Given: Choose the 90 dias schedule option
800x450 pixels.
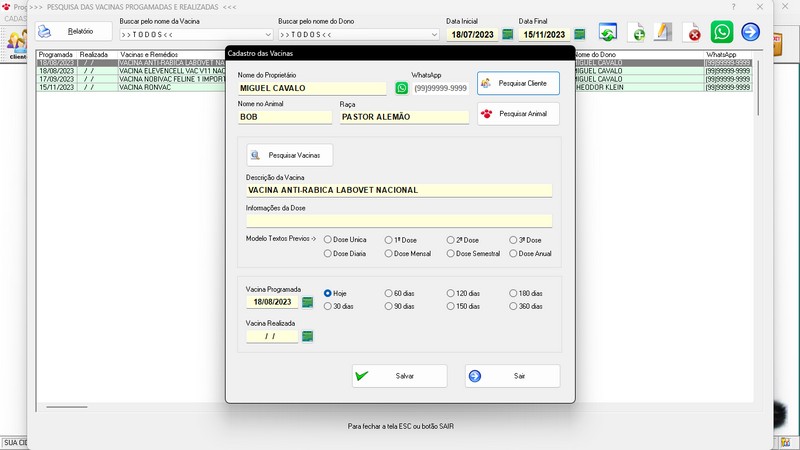Looking at the screenshot, I should coord(389,306).
